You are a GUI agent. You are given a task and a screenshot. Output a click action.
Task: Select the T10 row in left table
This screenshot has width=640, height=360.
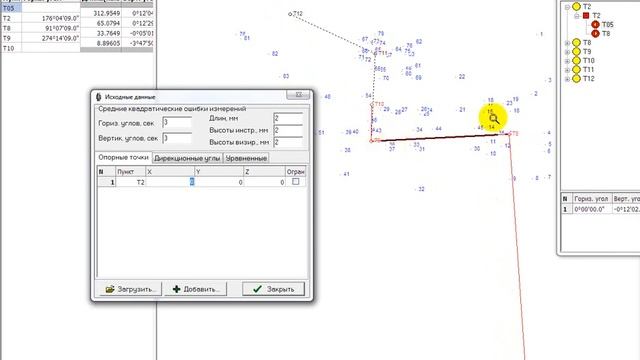point(11,48)
